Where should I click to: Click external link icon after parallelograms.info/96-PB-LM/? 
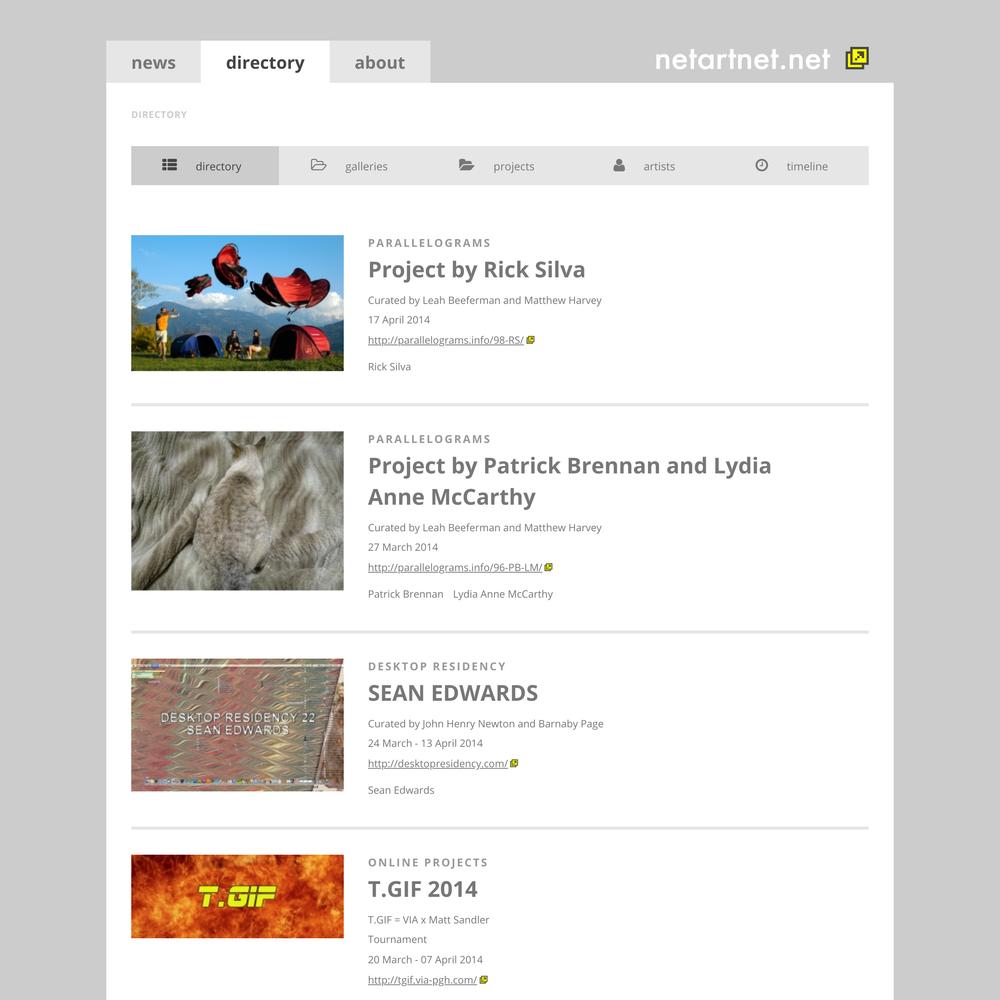point(548,567)
